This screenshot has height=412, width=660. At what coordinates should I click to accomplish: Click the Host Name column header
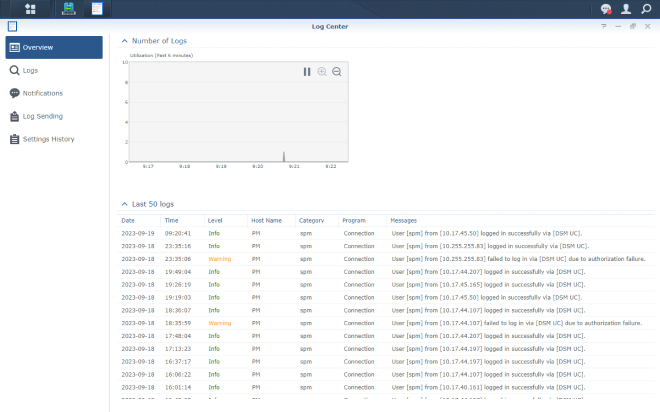[266, 220]
